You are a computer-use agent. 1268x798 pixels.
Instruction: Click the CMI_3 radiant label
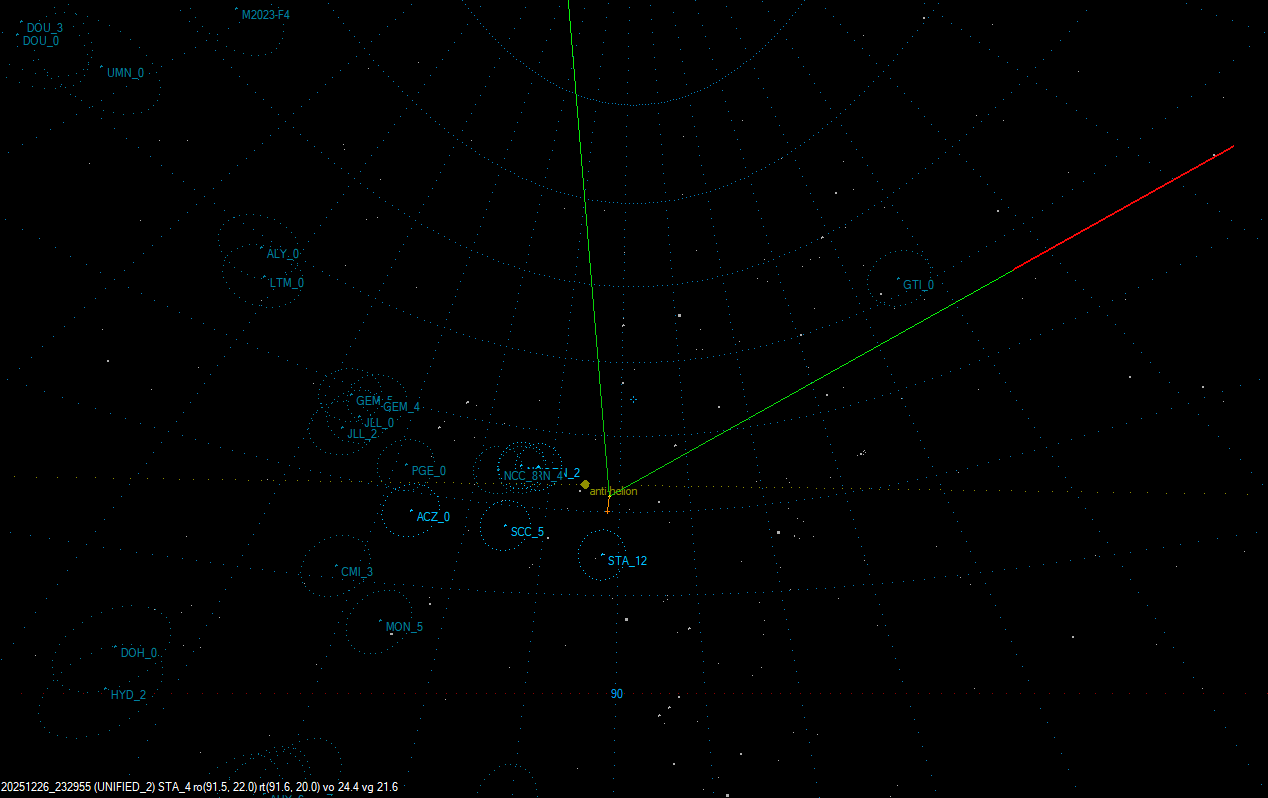click(x=357, y=572)
